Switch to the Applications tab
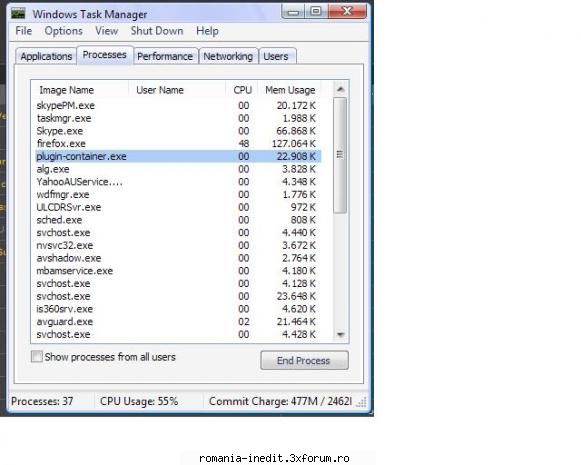Viewport: 581px width, 465px height. click(x=46, y=56)
